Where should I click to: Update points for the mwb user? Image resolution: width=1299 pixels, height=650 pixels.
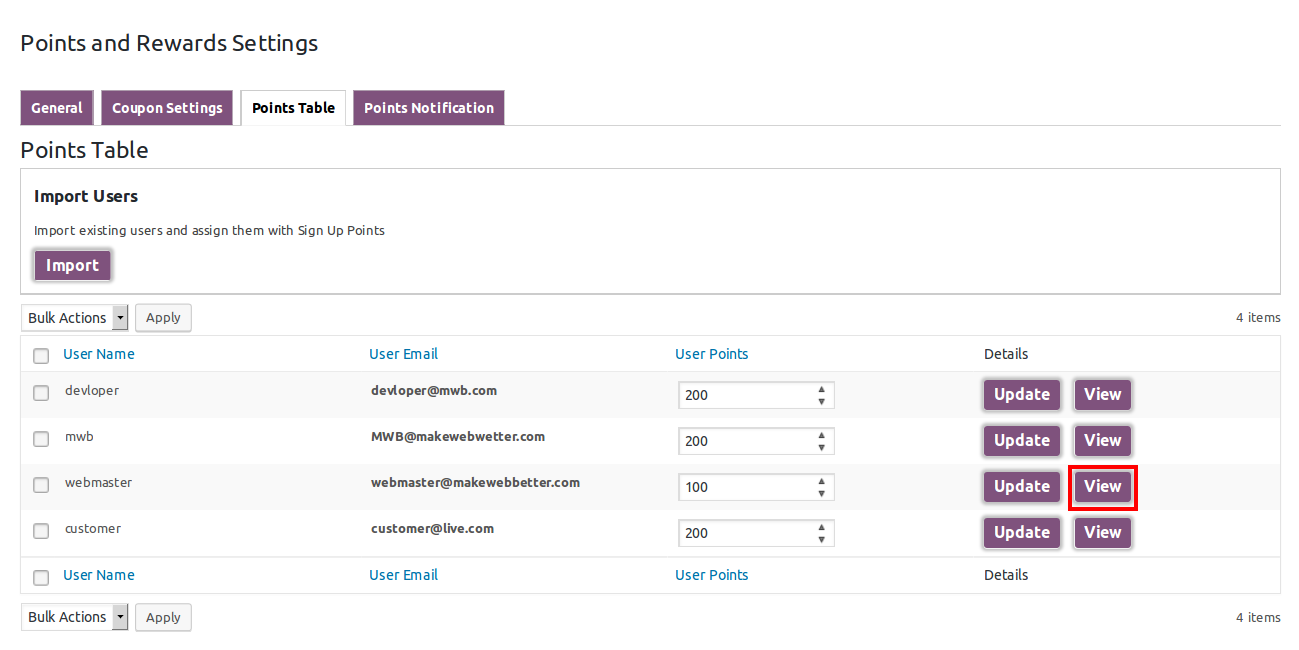(1021, 440)
